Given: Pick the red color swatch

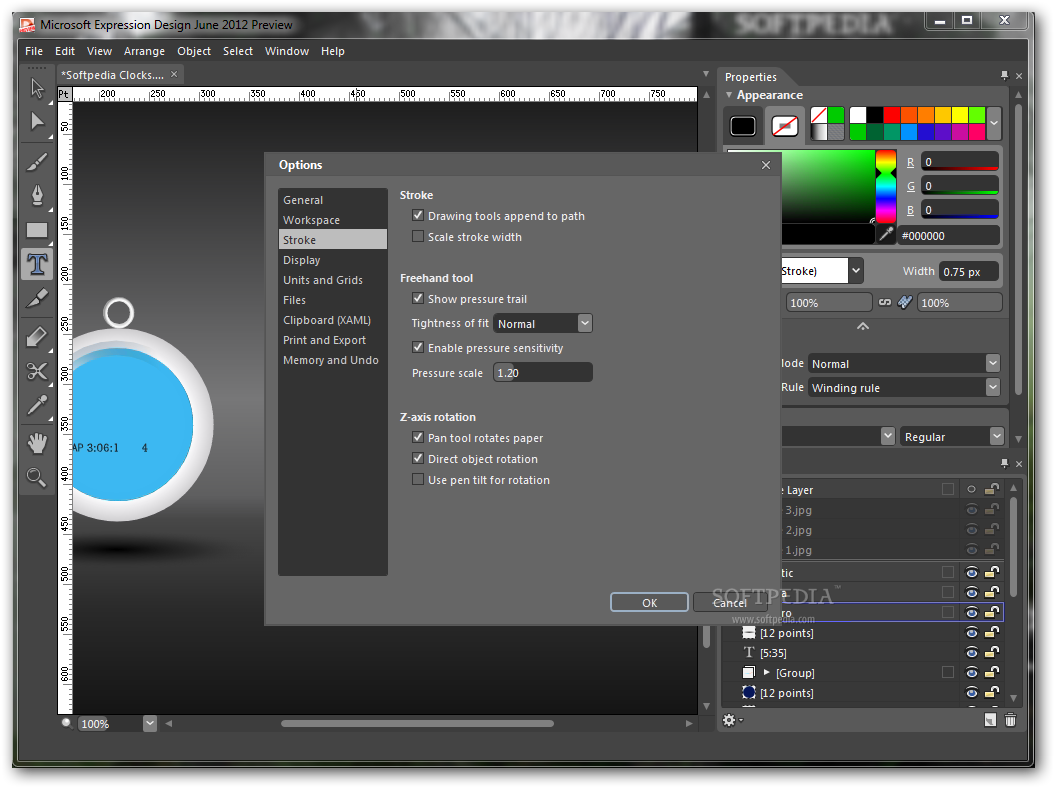Looking at the screenshot, I should (x=892, y=115).
